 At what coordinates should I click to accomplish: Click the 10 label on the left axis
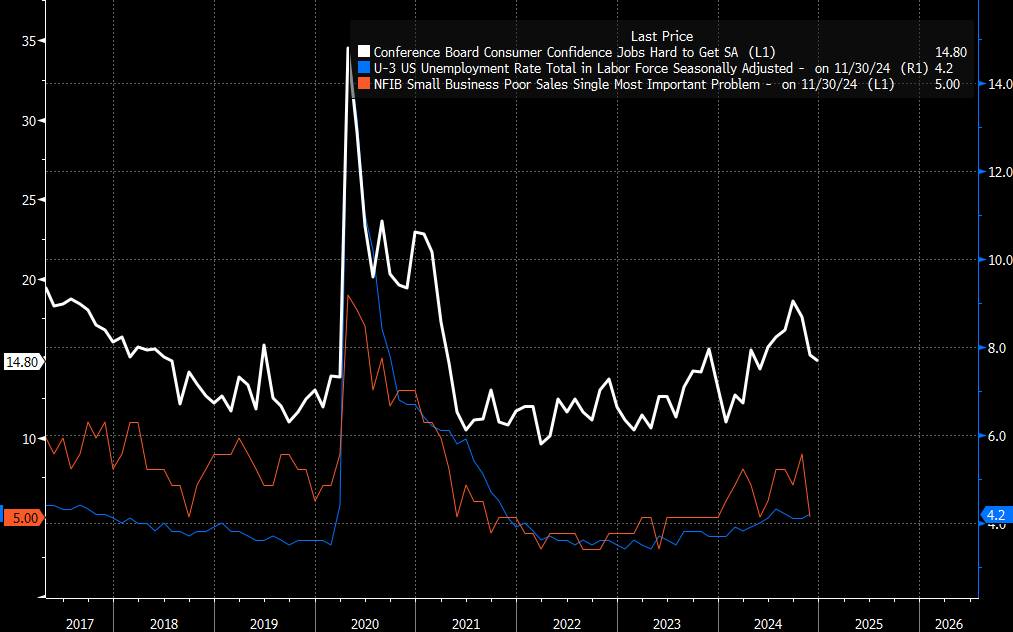click(29, 439)
